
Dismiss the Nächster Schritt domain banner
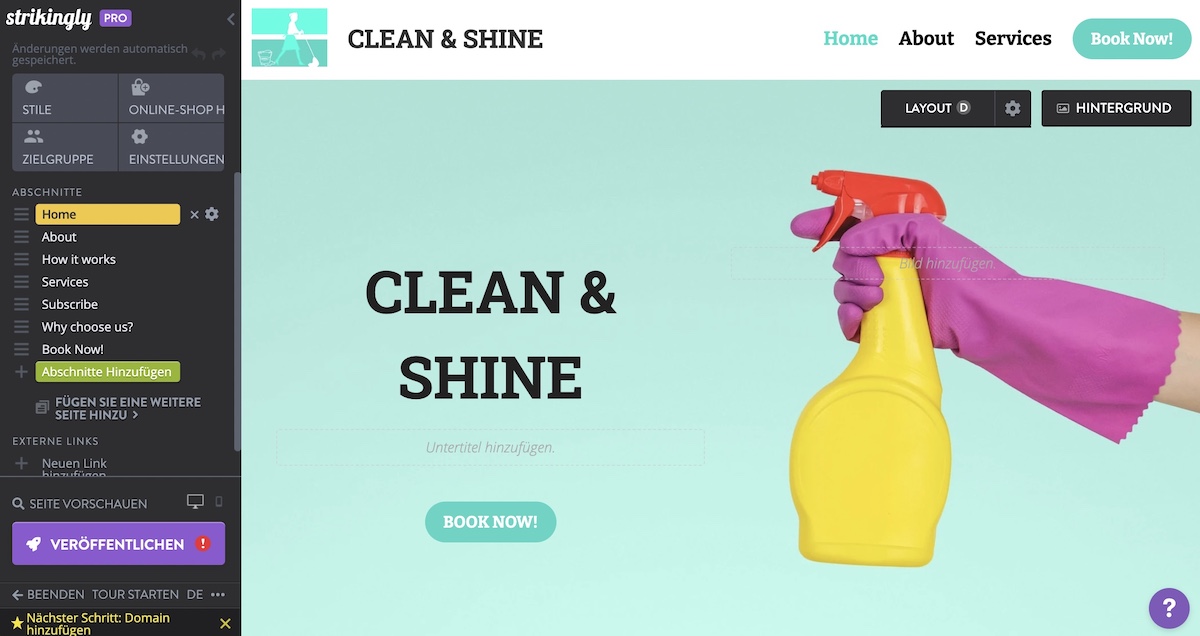click(225, 624)
